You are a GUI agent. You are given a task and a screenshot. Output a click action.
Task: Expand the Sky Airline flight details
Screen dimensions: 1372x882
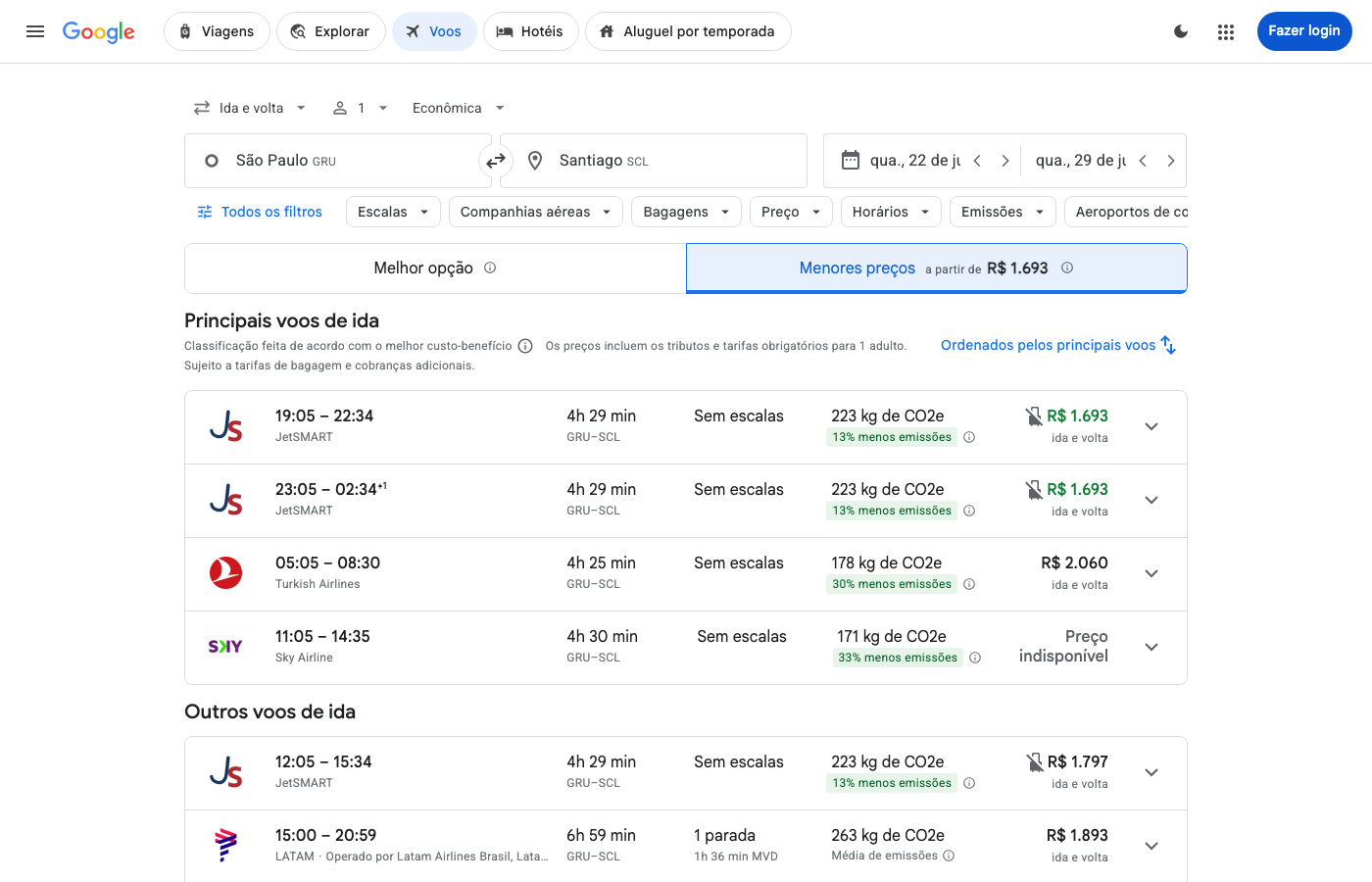click(x=1151, y=647)
